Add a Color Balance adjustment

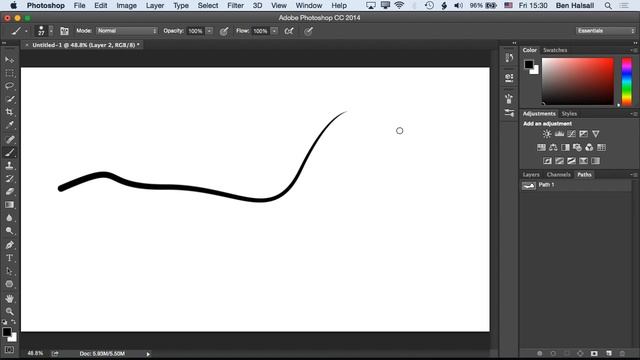553,147
